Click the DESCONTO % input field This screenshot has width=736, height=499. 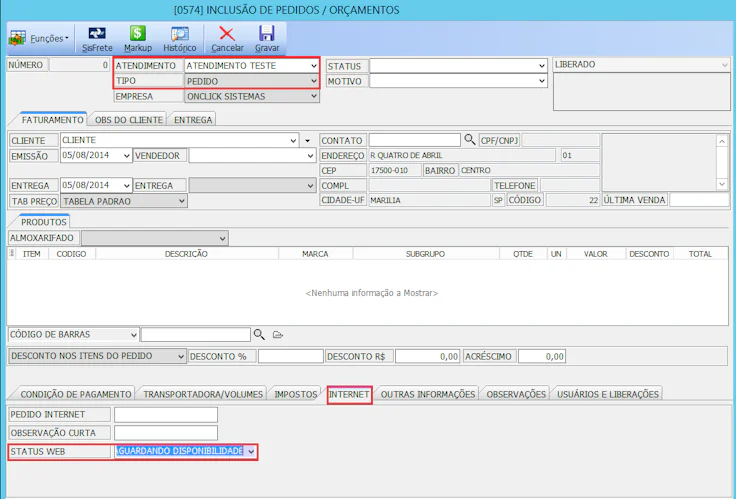291,356
